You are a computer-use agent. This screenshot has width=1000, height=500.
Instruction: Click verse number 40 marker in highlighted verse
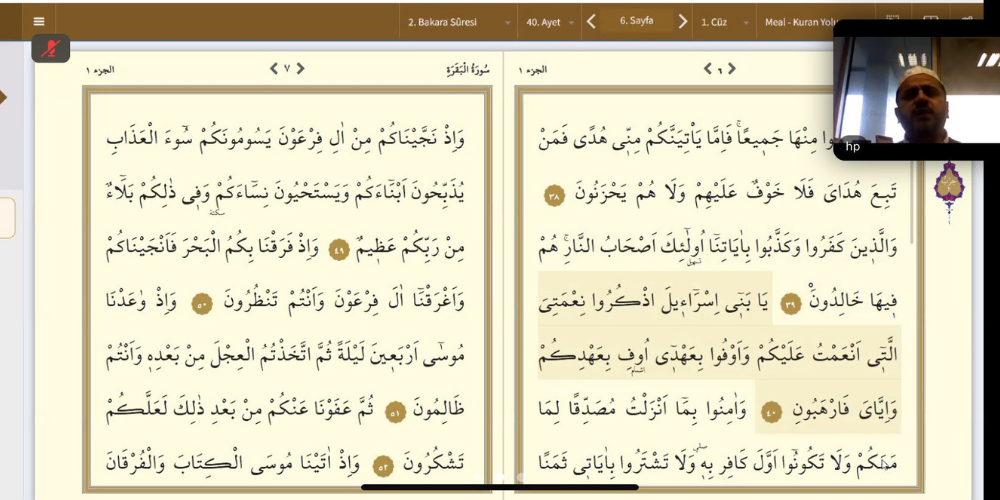point(770,412)
